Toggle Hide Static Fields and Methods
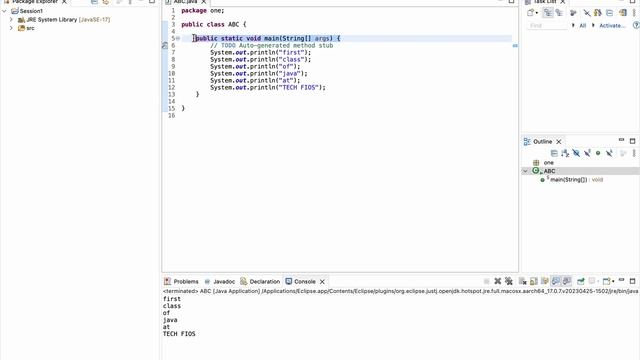 [x=587, y=153]
